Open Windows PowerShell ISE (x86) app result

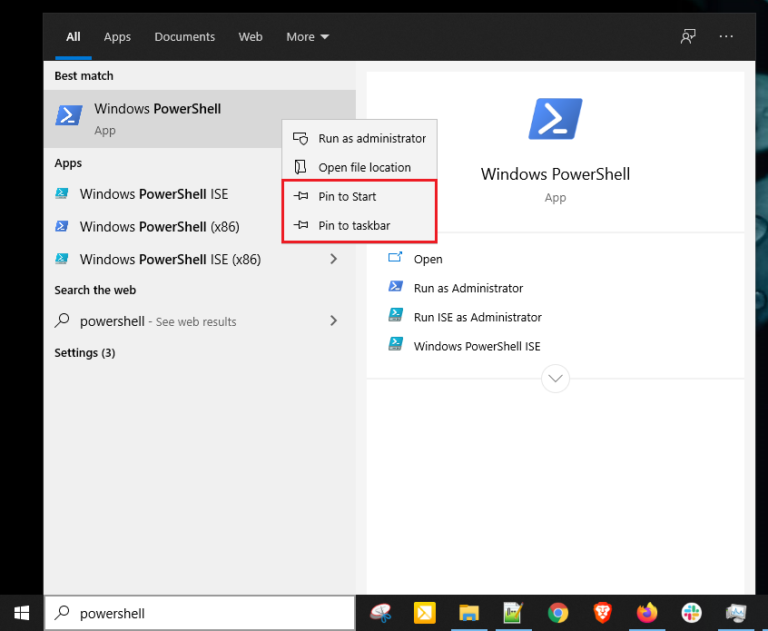click(x=199, y=259)
